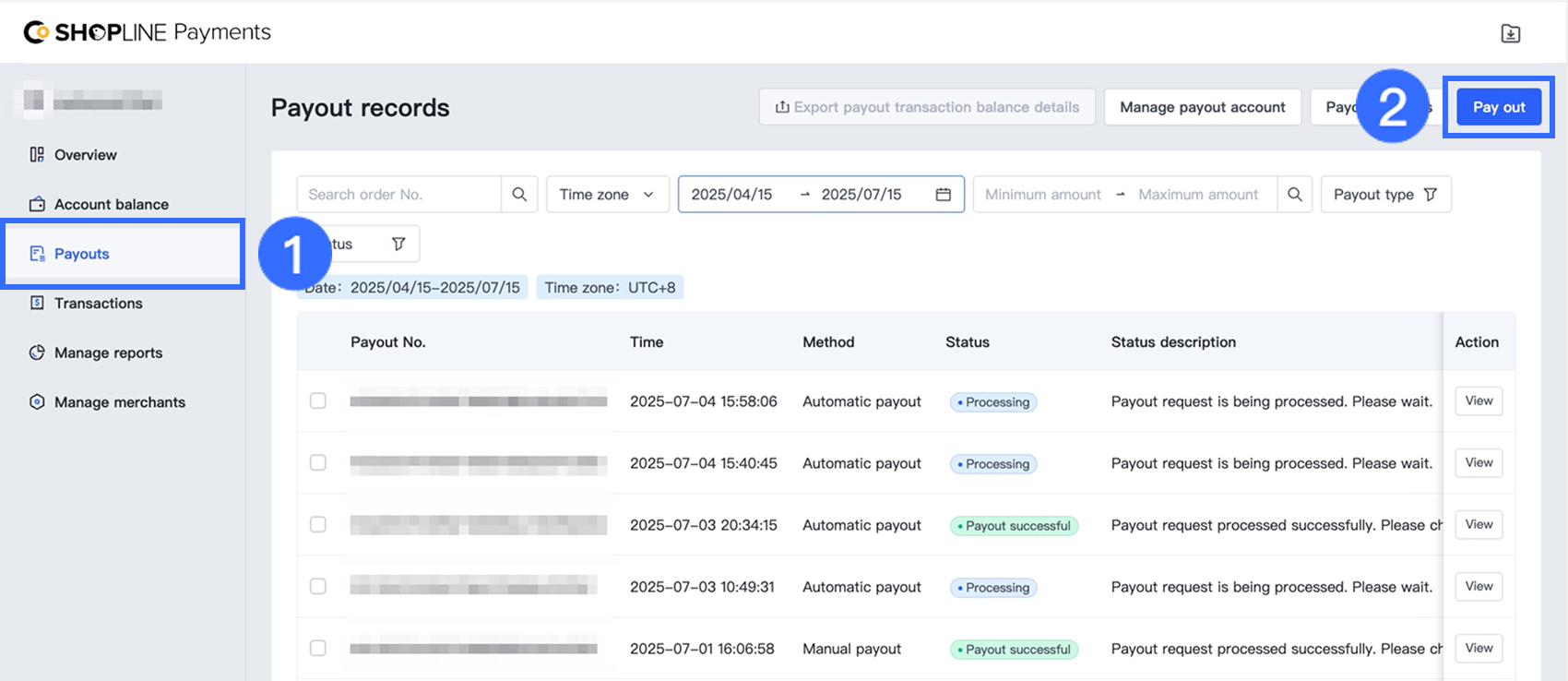Click the Manage reports icon in sidebar
The image size is (1568, 681).
click(x=37, y=352)
